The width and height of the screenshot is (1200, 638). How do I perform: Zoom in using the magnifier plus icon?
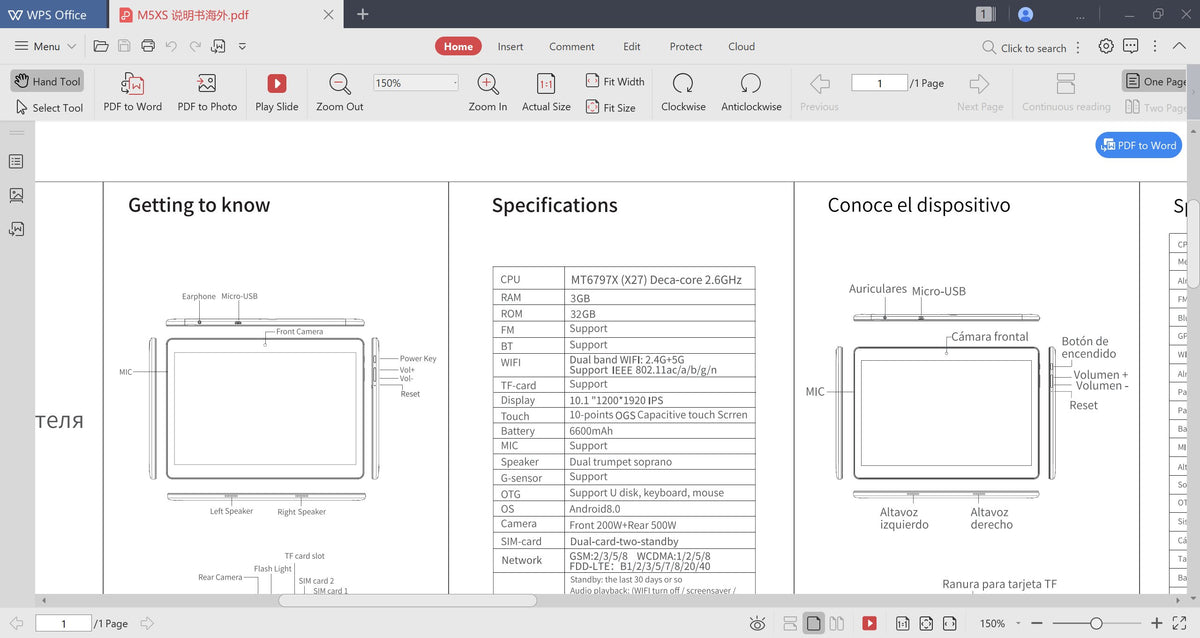[x=487, y=85]
